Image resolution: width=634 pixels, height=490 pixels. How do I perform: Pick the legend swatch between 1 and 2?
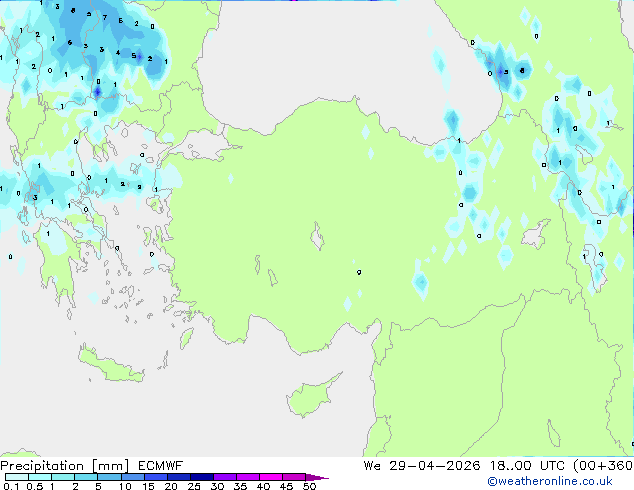pyautogui.click(x=63, y=477)
